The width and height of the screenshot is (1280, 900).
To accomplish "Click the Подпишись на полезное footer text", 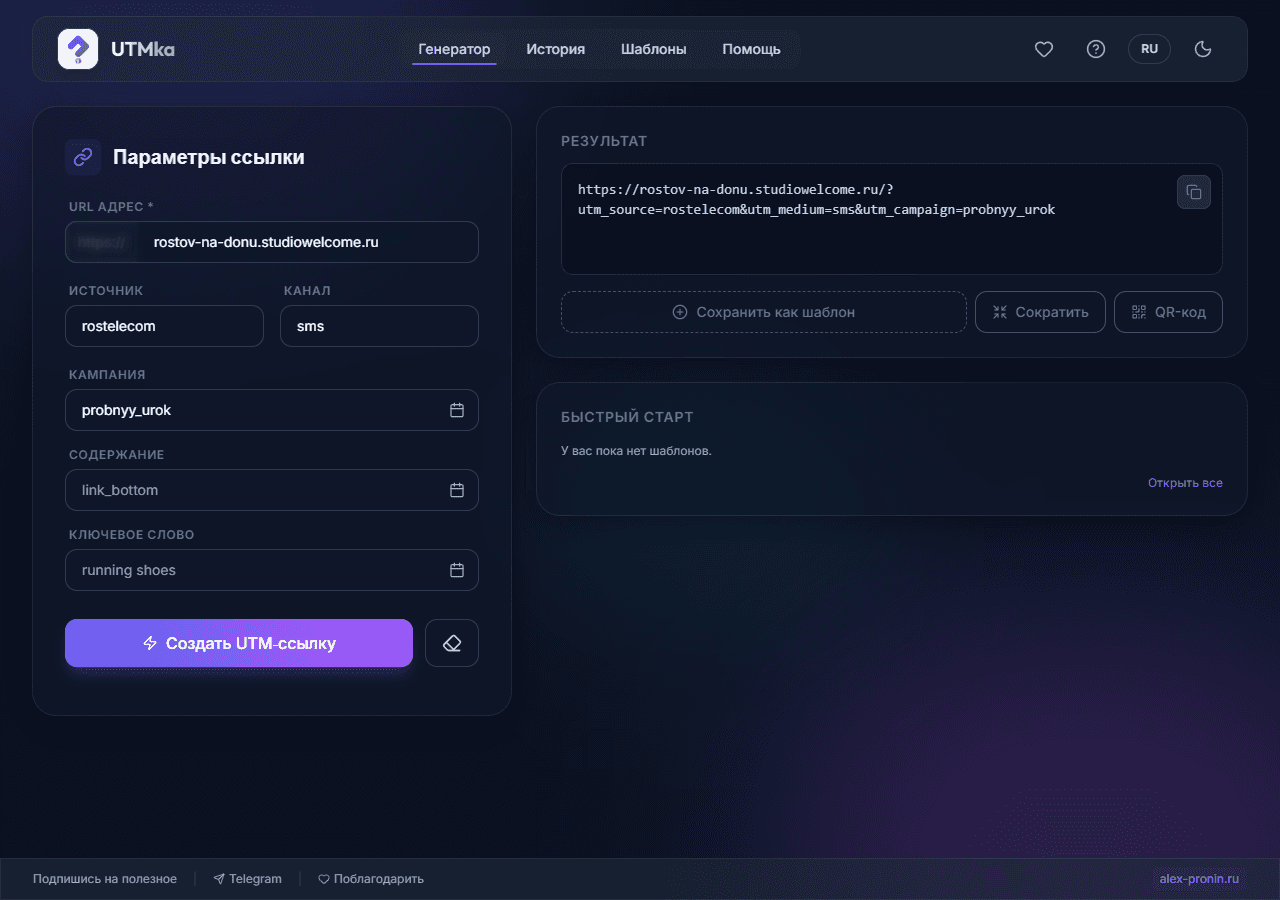I will tap(105, 879).
